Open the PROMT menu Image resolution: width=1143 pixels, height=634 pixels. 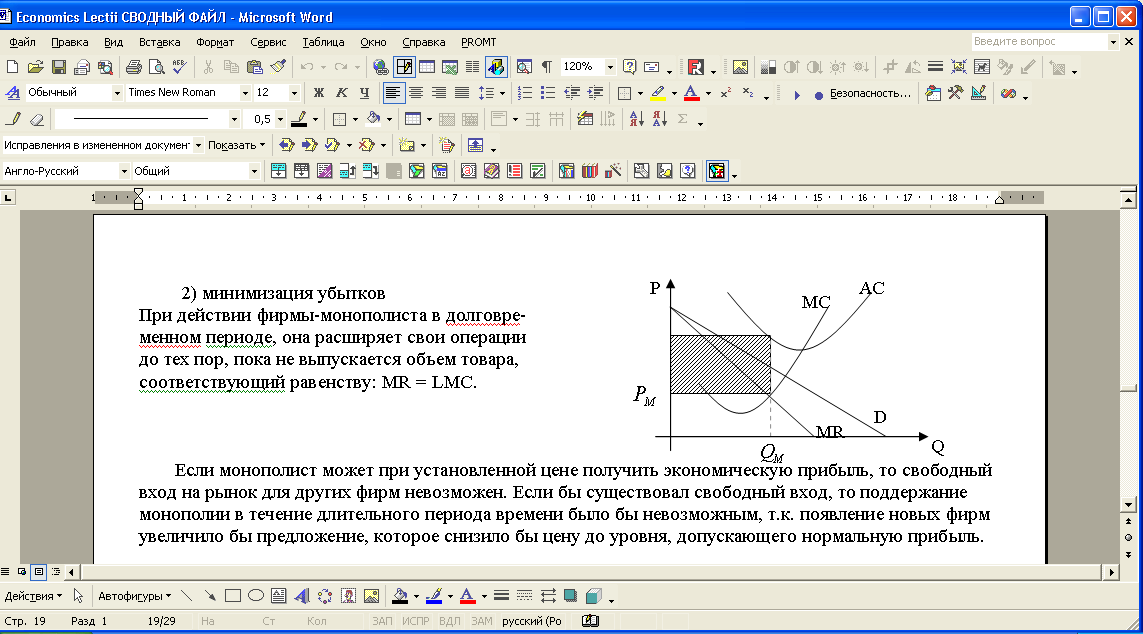[x=478, y=42]
